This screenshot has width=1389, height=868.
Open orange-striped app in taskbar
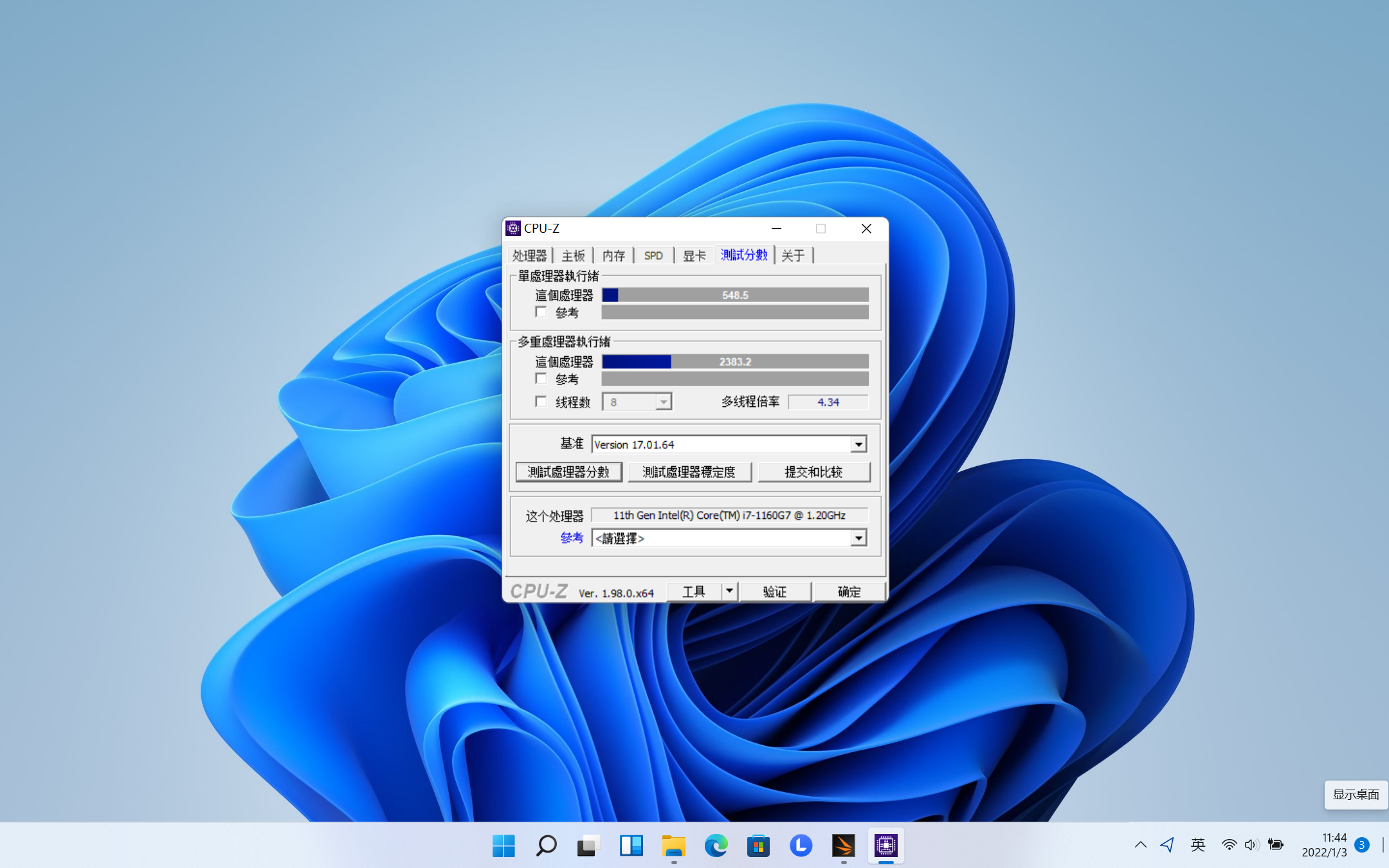point(843,845)
